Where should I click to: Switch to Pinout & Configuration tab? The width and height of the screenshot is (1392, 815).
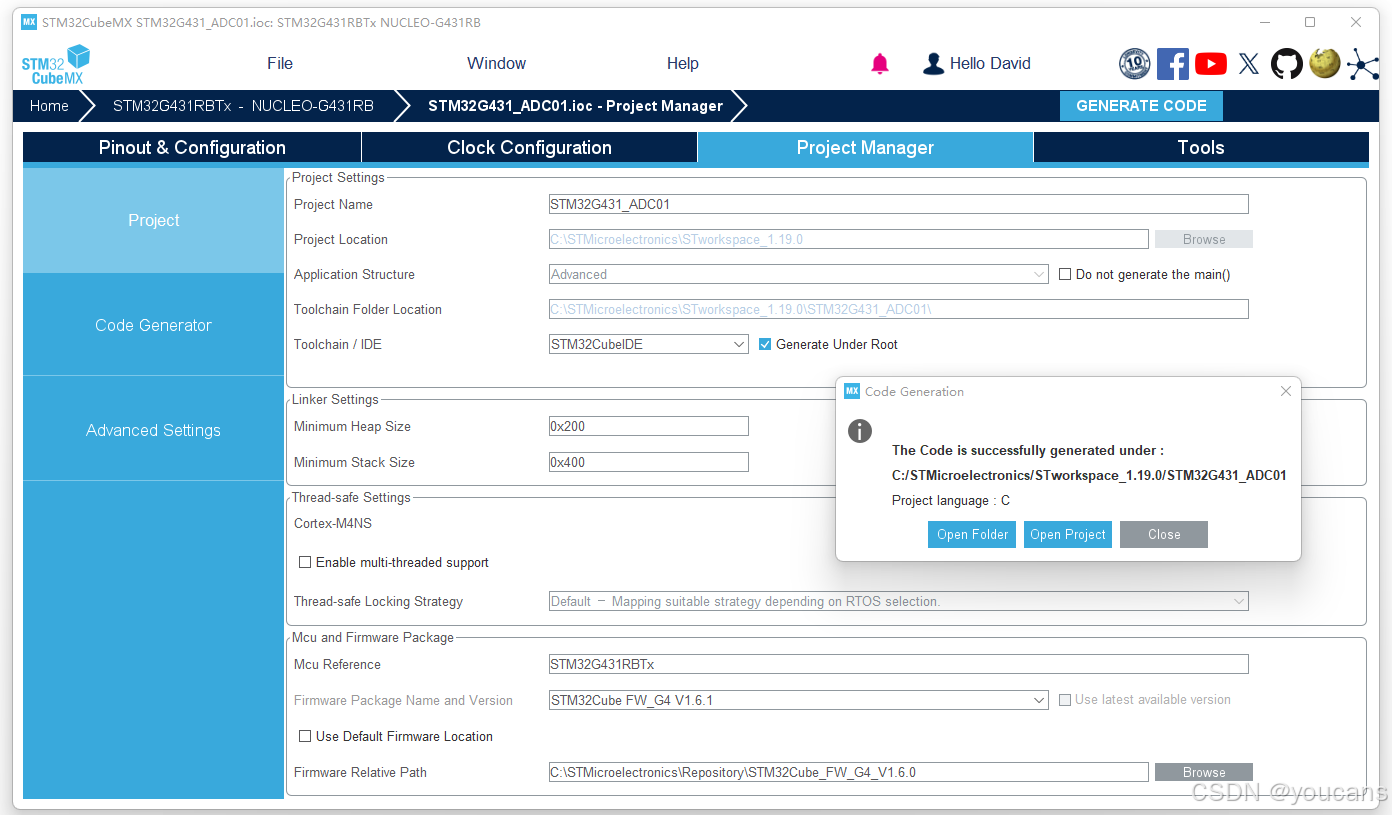click(192, 148)
